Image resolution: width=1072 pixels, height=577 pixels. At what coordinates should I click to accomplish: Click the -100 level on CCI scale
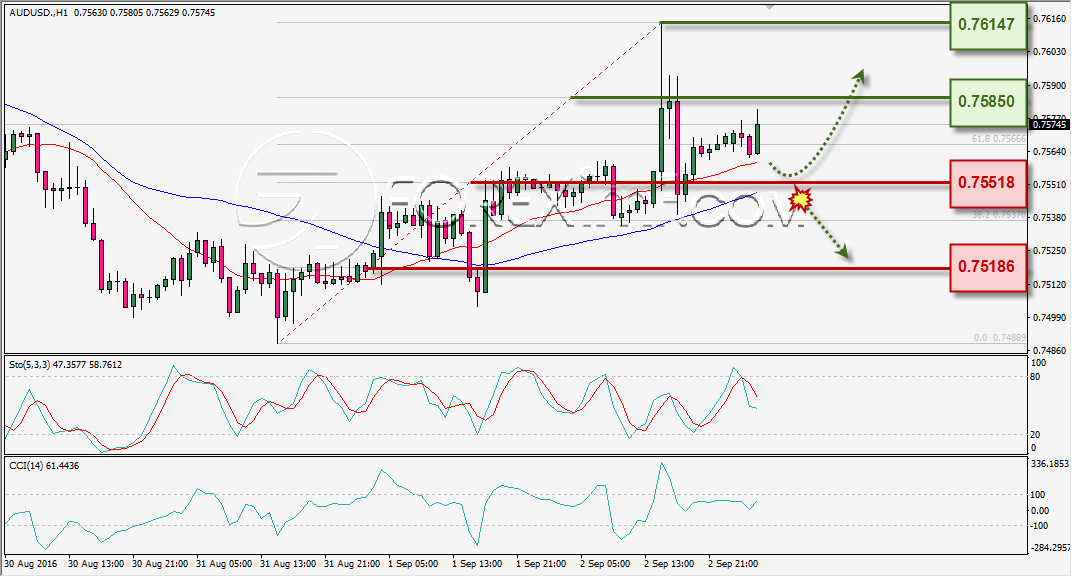(1039, 526)
